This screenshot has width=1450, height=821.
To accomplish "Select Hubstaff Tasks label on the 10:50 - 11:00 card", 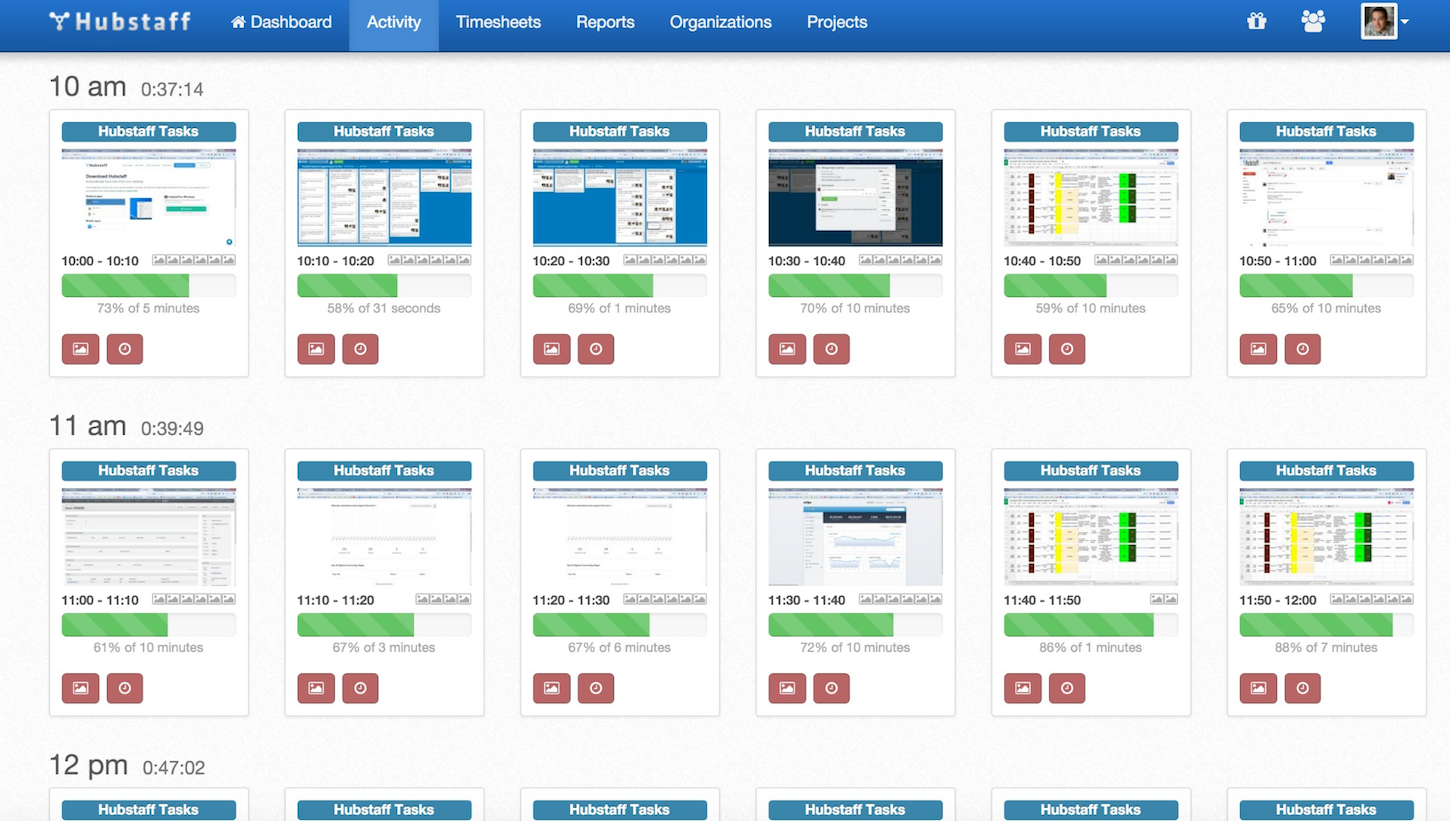I will pyautogui.click(x=1326, y=131).
